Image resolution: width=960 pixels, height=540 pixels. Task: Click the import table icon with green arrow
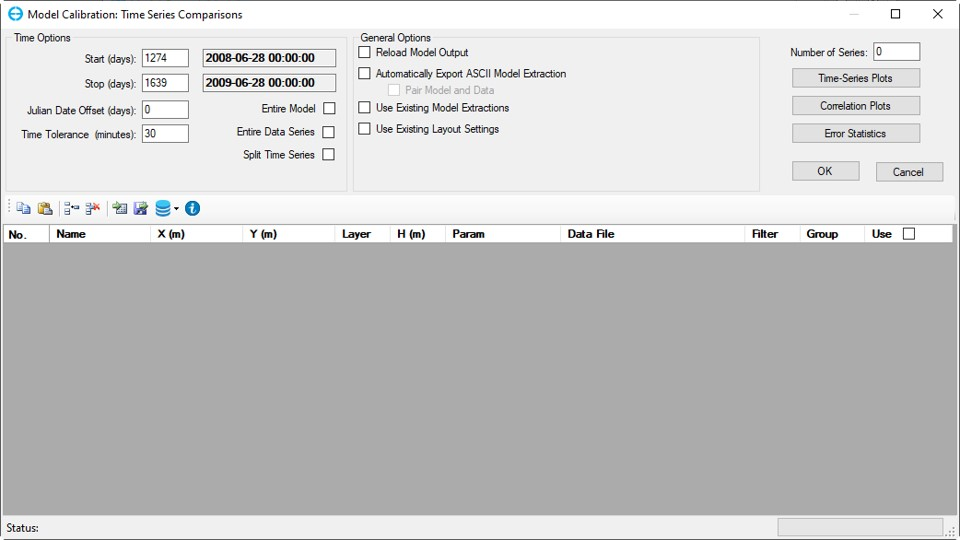coord(120,208)
